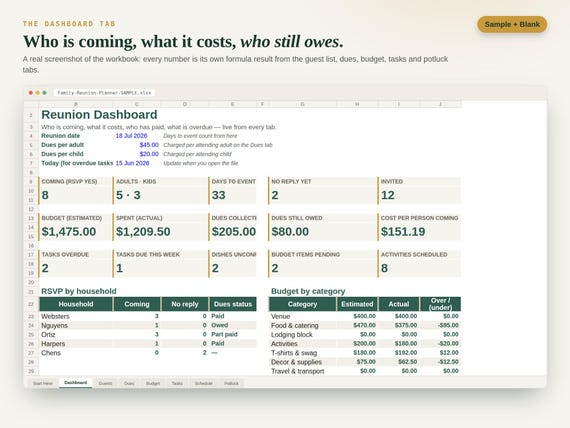
Task: Click the Budget by category heading
Action: coord(308,291)
